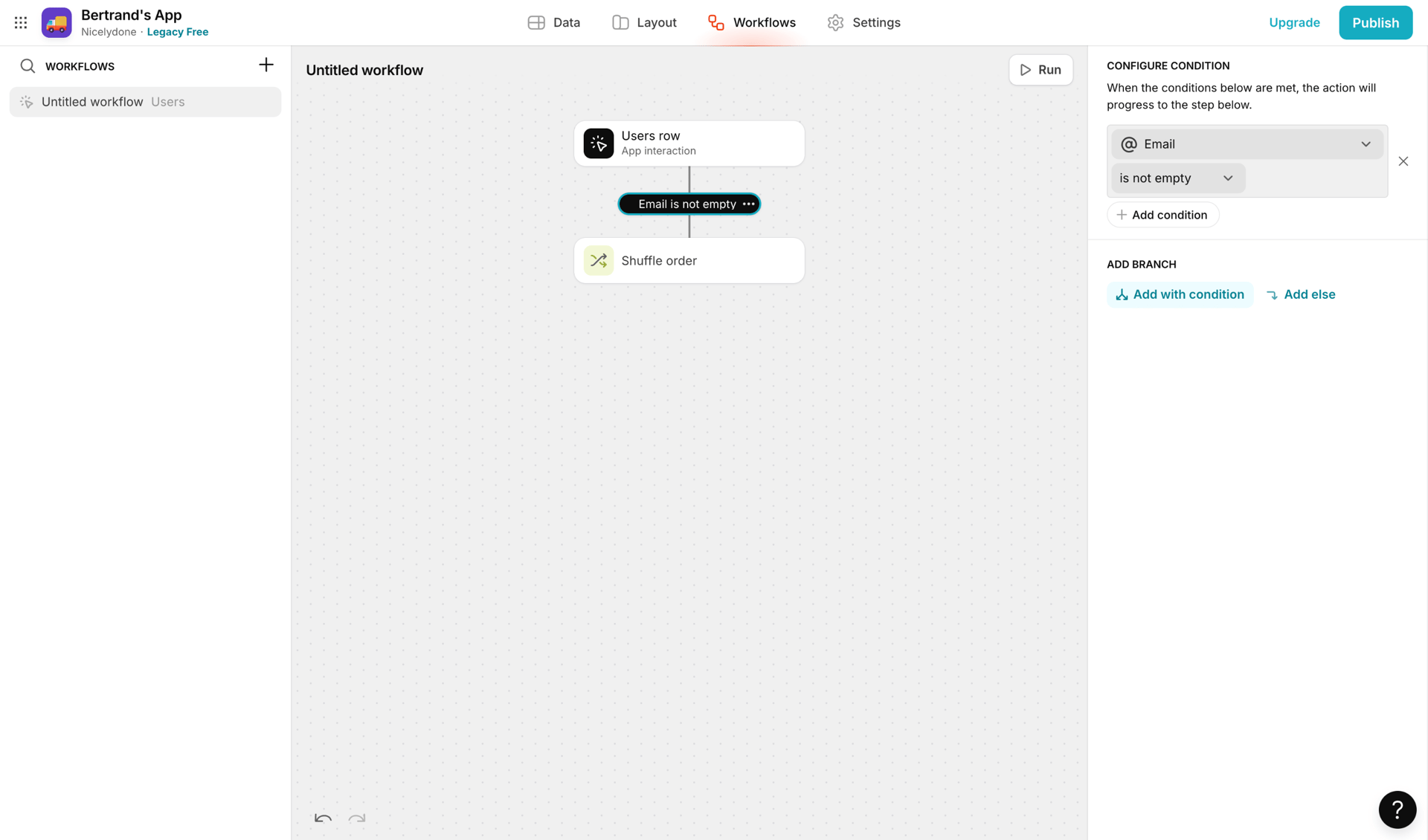Viewport: 1428px width, 840px height.
Task: Redo the last change
Action: click(x=356, y=818)
